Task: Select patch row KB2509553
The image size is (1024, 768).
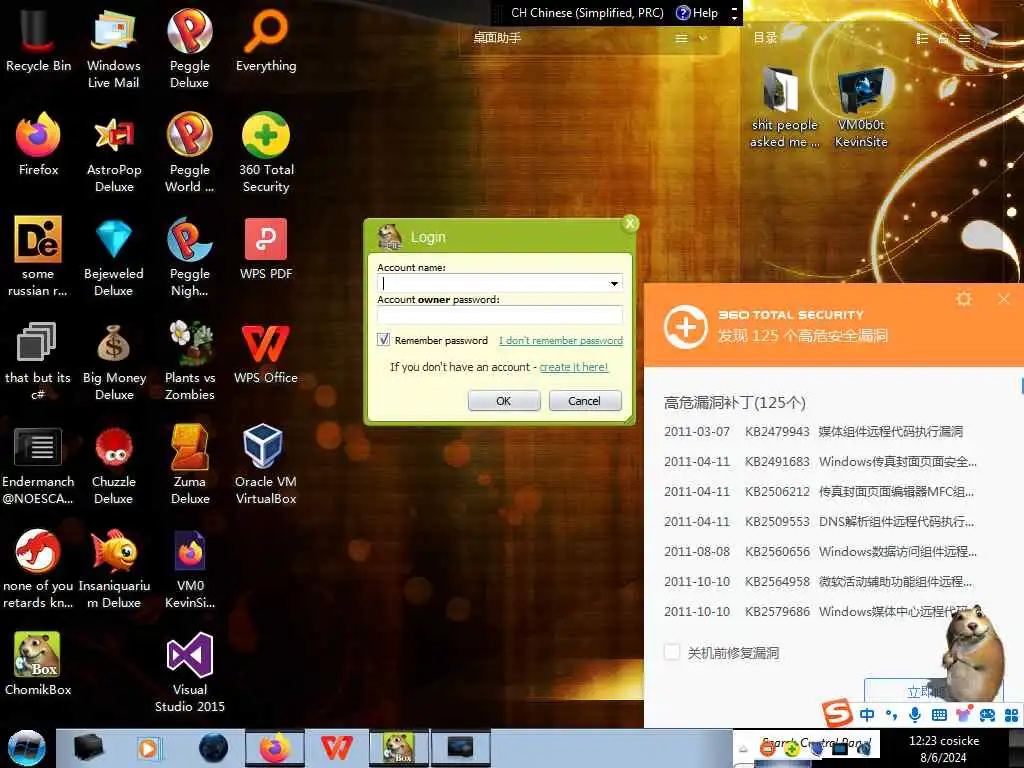Action: (820, 522)
